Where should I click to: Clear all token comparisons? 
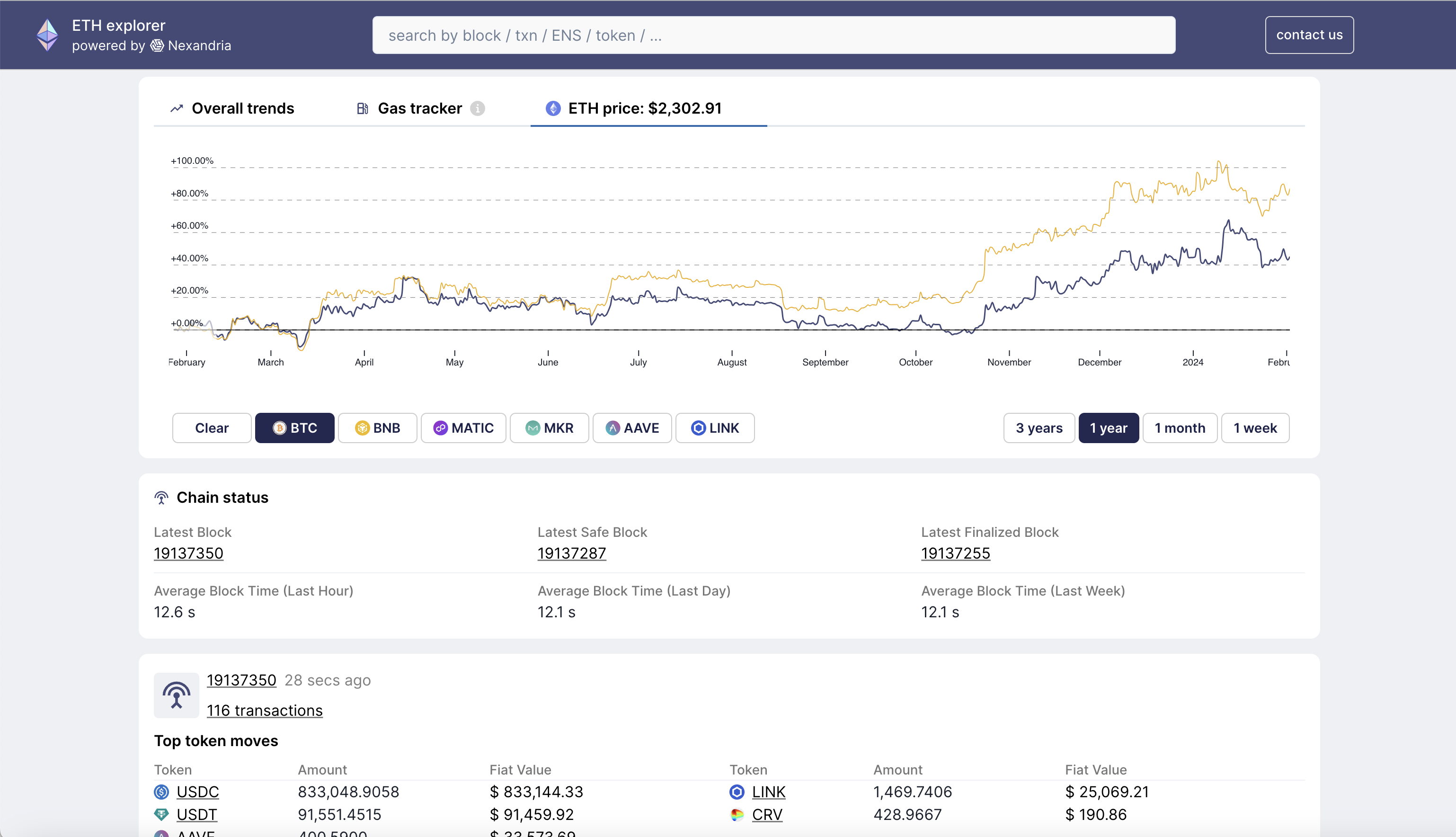(x=212, y=427)
